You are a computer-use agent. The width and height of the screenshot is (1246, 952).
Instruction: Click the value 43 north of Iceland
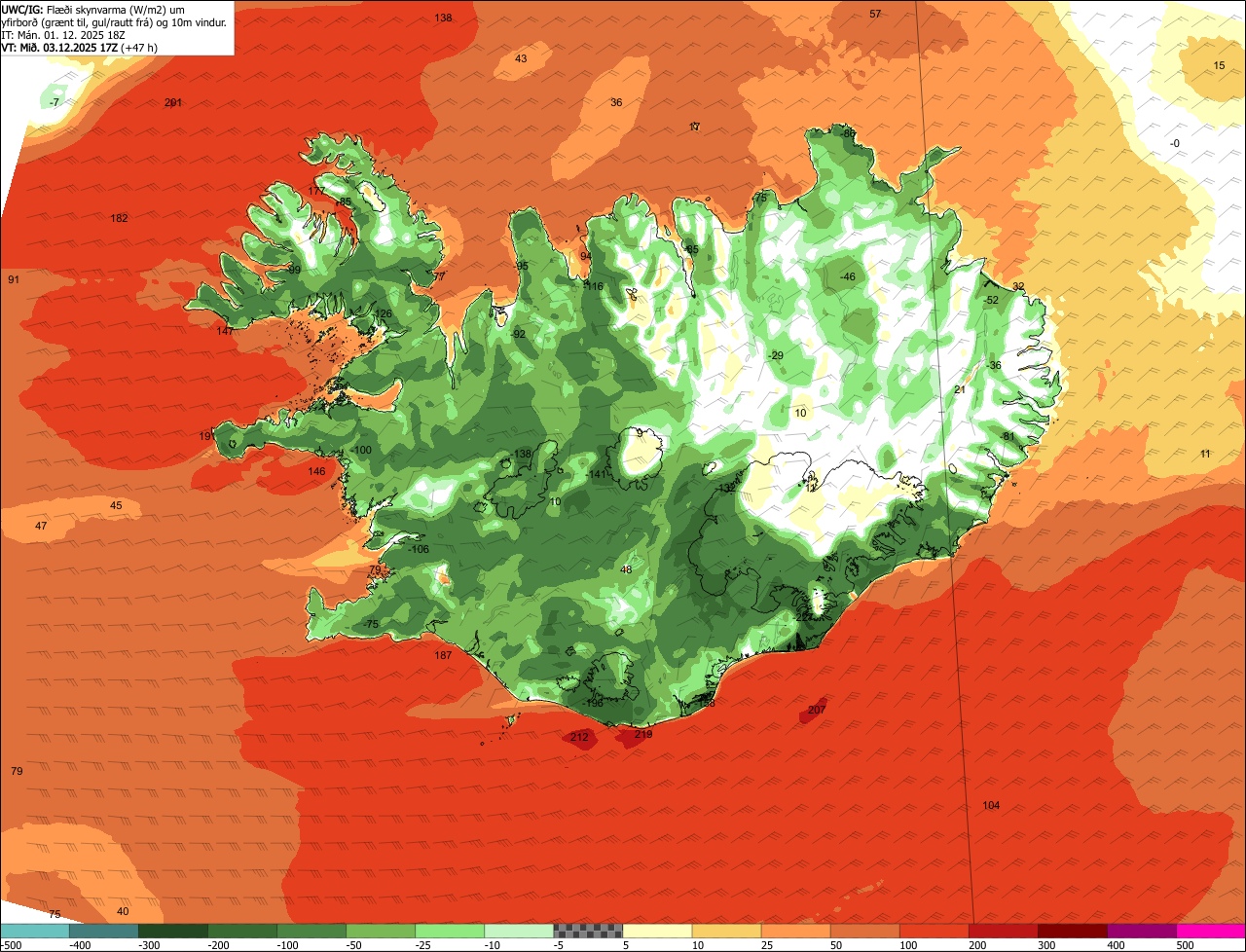pyautogui.click(x=521, y=58)
